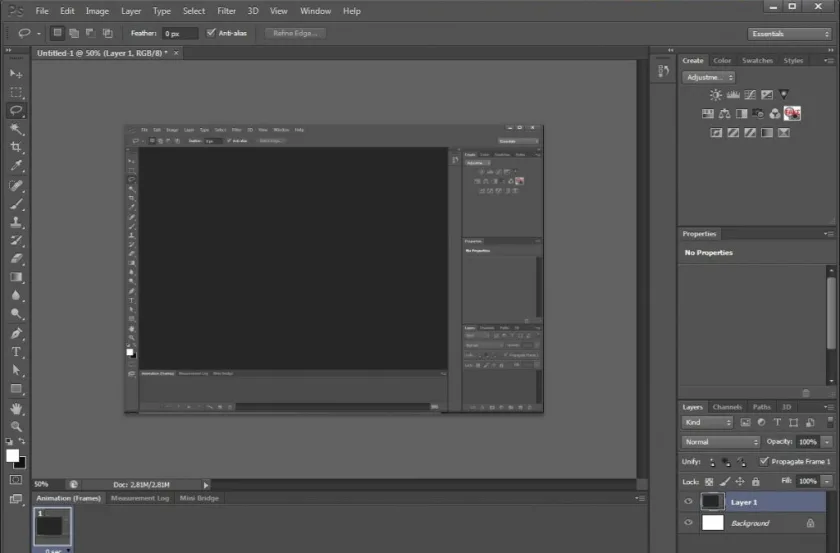Open the Filter menu

226,11
